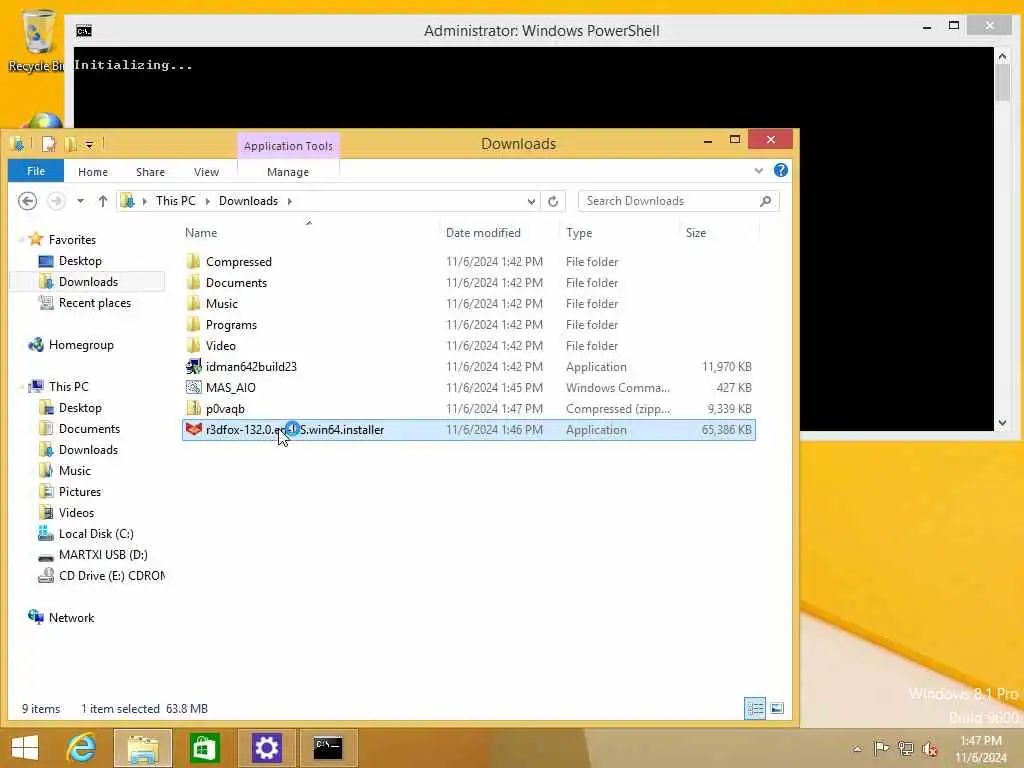Go up one folder level
Screen dimensions: 1024x768
(x=103, y=201)
